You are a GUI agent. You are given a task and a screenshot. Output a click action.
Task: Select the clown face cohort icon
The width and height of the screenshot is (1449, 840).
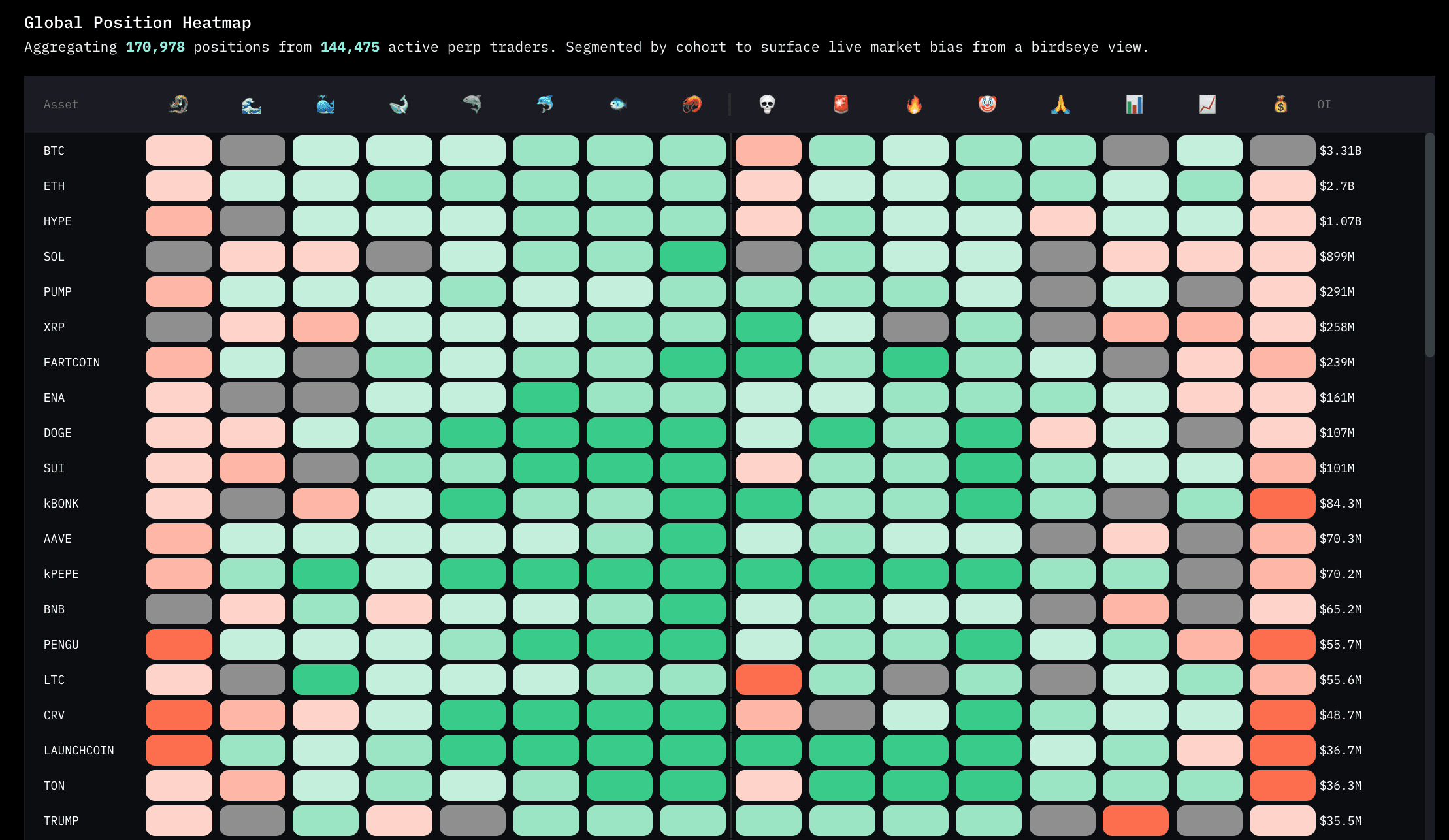(x=988, y=105)
